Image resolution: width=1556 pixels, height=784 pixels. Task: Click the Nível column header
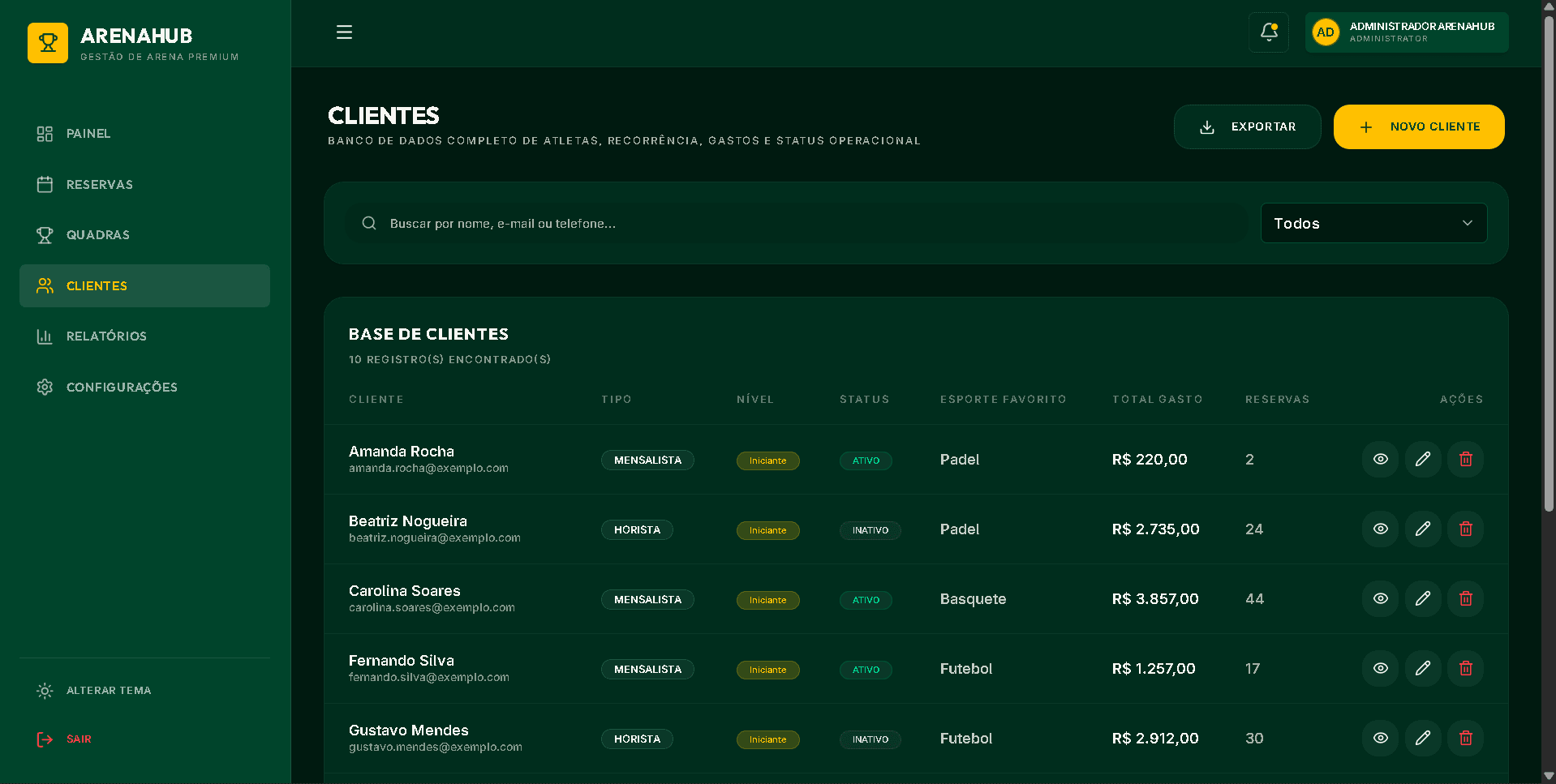pyautogui.click(x=755, y=400)
